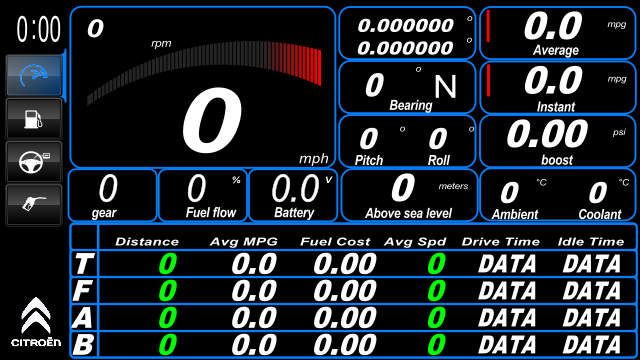
Task: Click the Distance value in row B
Action: point(168,344)
